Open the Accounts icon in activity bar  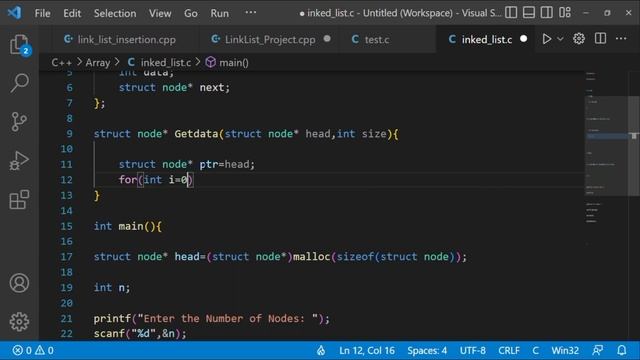click(19, 283)
